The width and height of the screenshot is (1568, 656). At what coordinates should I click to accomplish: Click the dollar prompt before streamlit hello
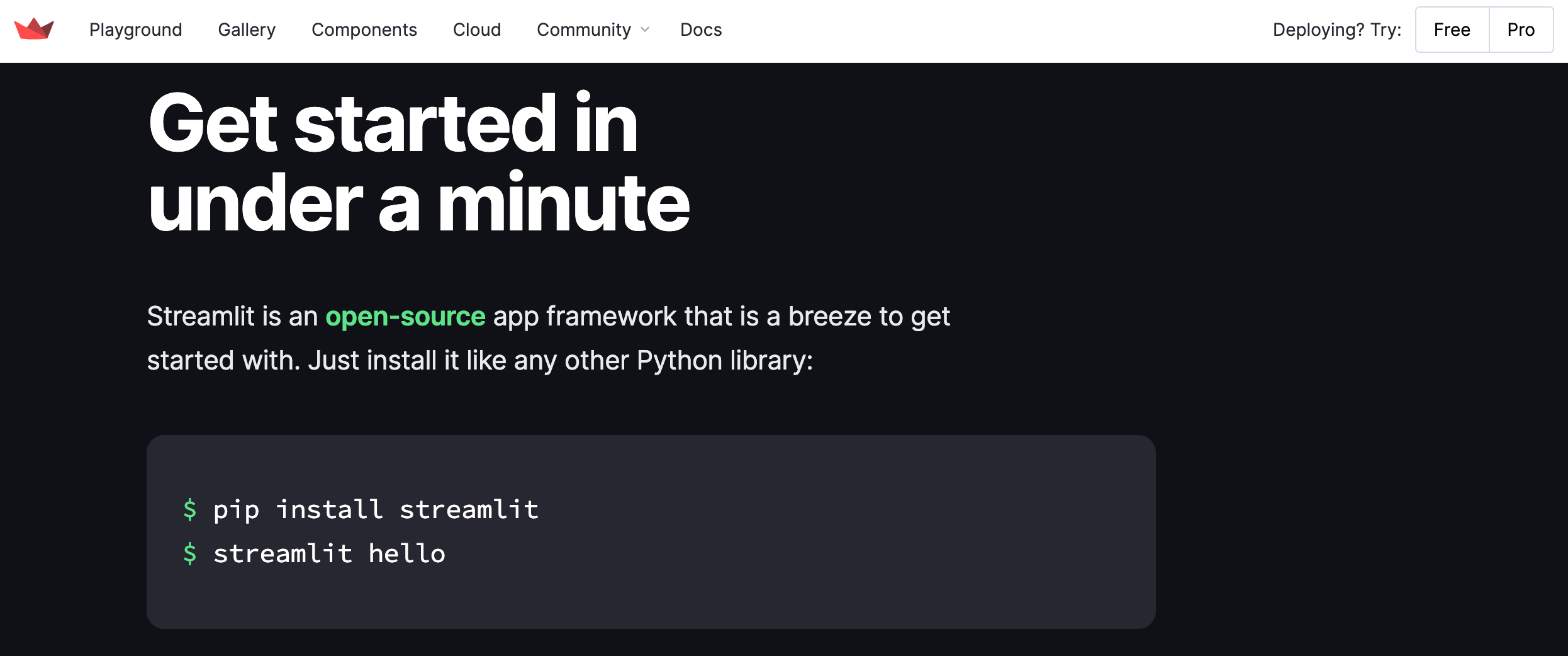point(189,553)
